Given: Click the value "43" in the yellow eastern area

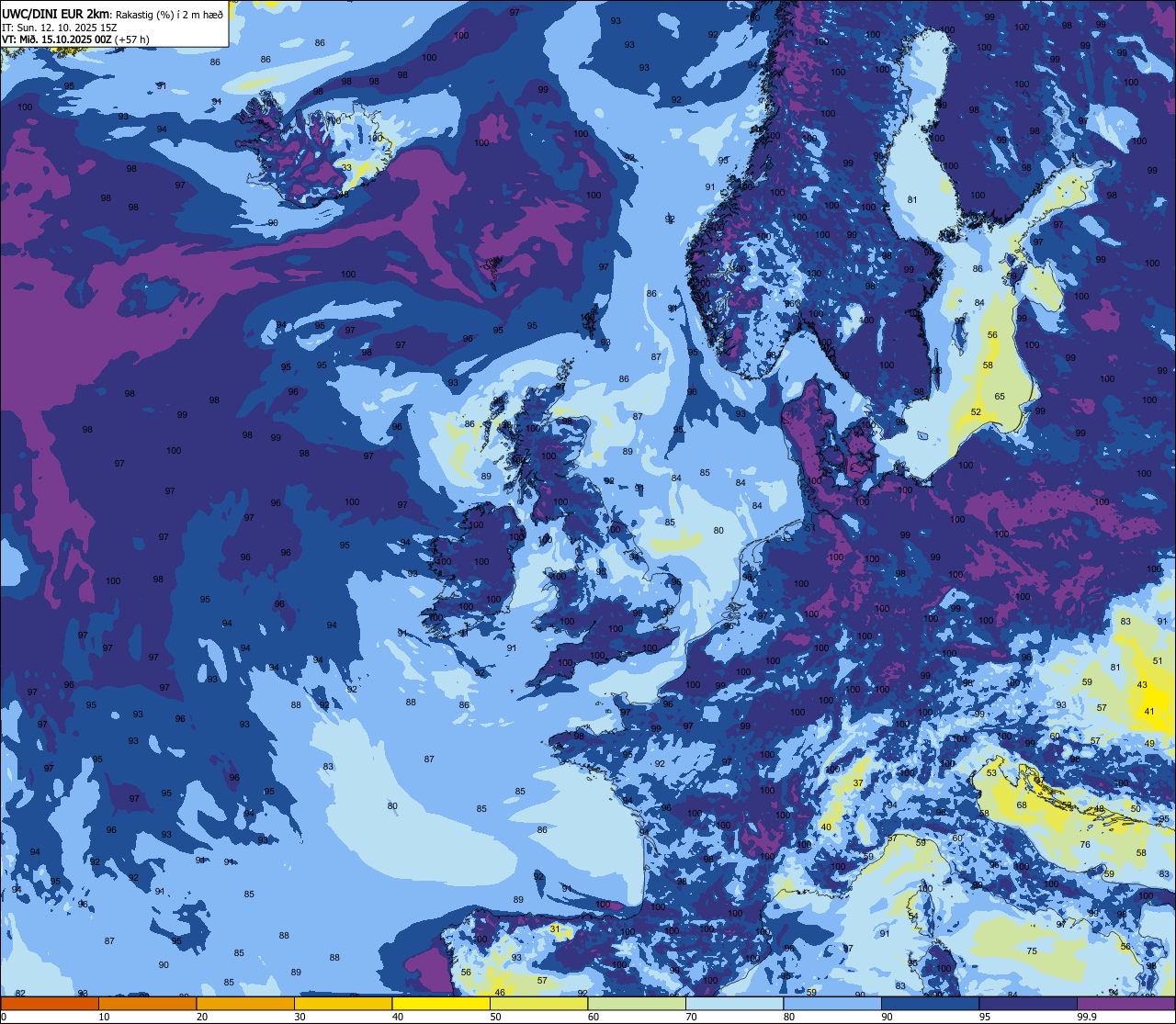Looking at the screenshot, I should coord(1142,685).
